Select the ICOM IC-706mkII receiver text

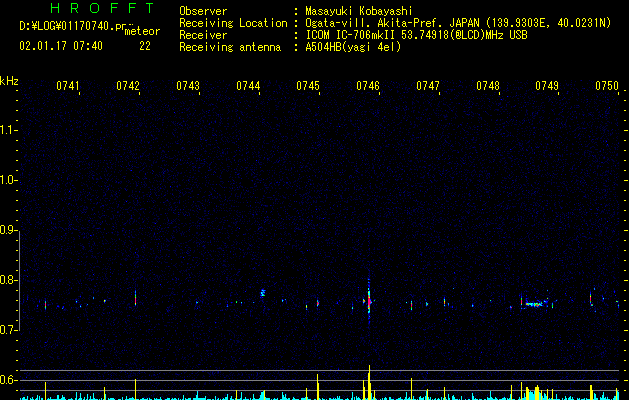click(416, 35)
